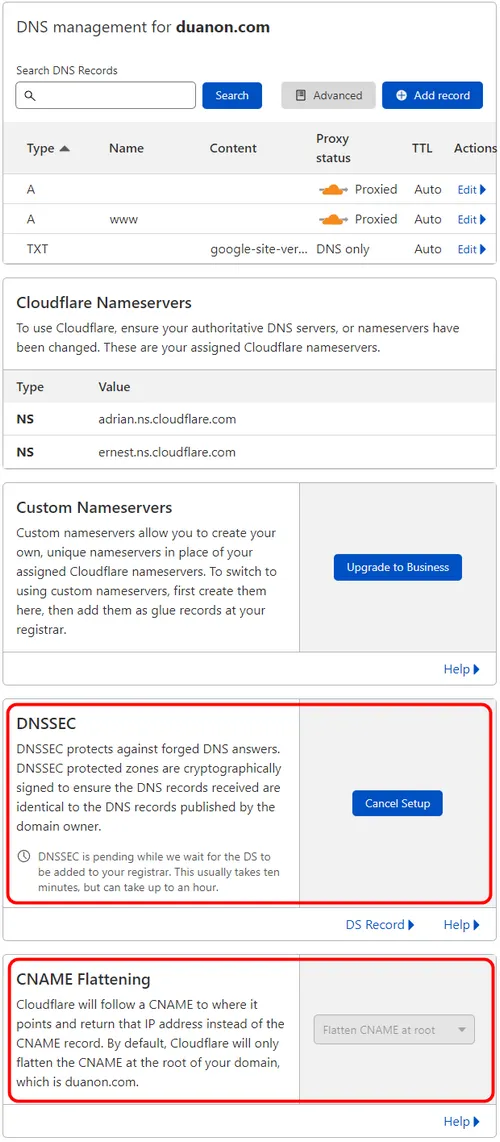Screen dimensions: 500x1142
Task: Click Upgrade to Business button
Action: point(398,567)
